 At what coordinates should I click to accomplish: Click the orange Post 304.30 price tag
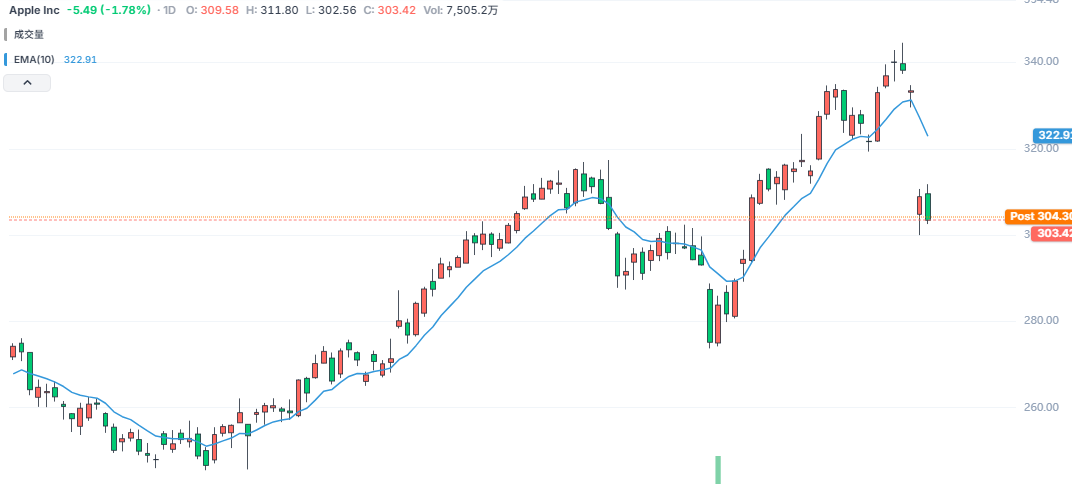(1038, 216)
